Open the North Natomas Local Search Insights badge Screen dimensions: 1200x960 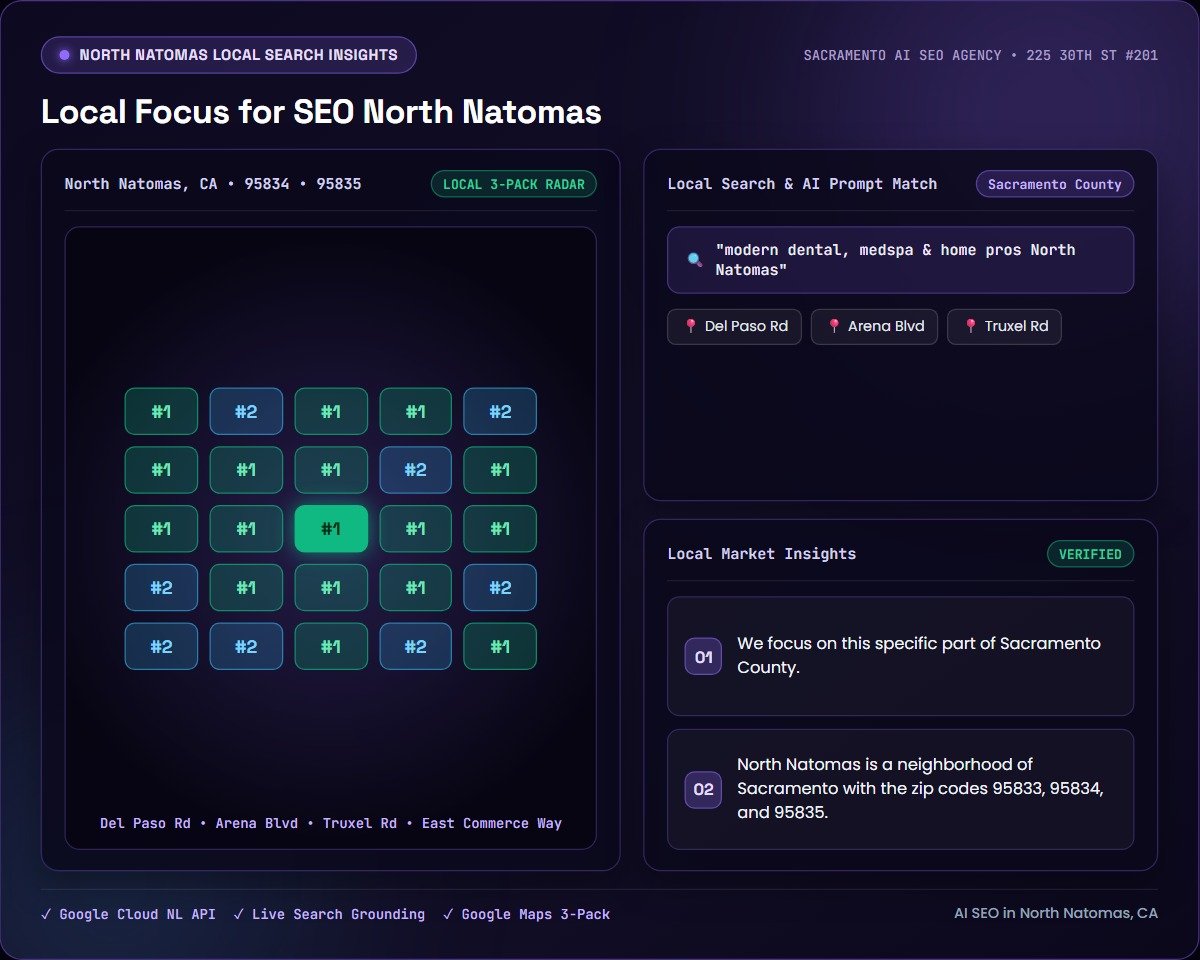pos(229,55)
